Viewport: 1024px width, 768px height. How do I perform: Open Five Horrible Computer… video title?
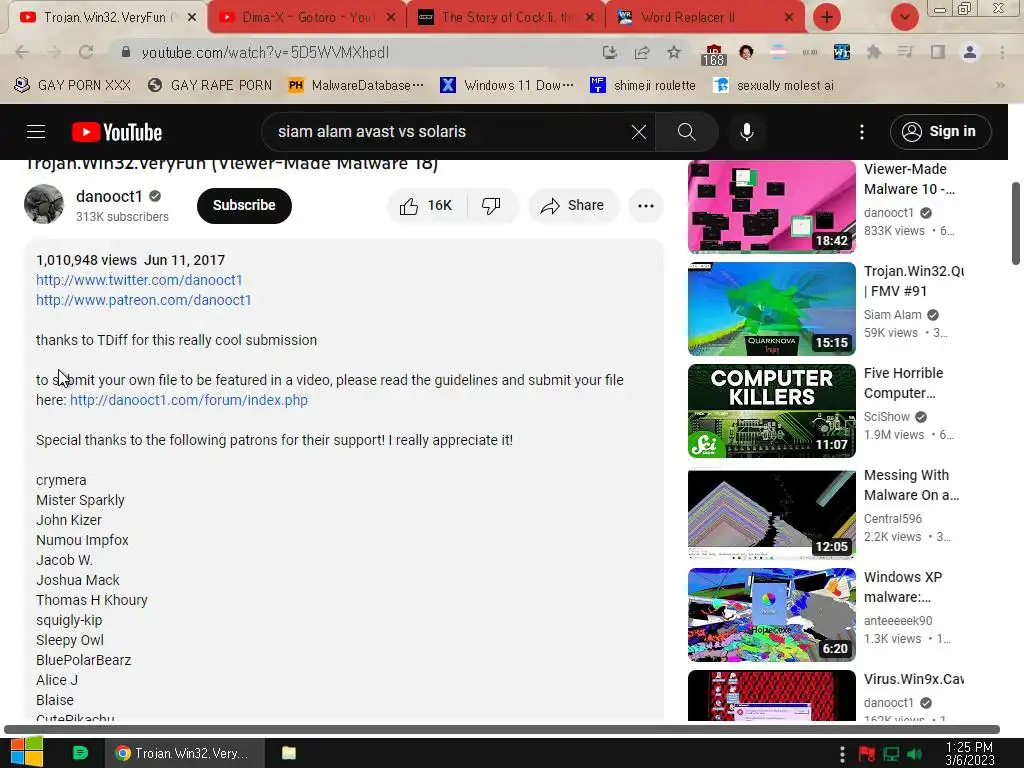904,383
